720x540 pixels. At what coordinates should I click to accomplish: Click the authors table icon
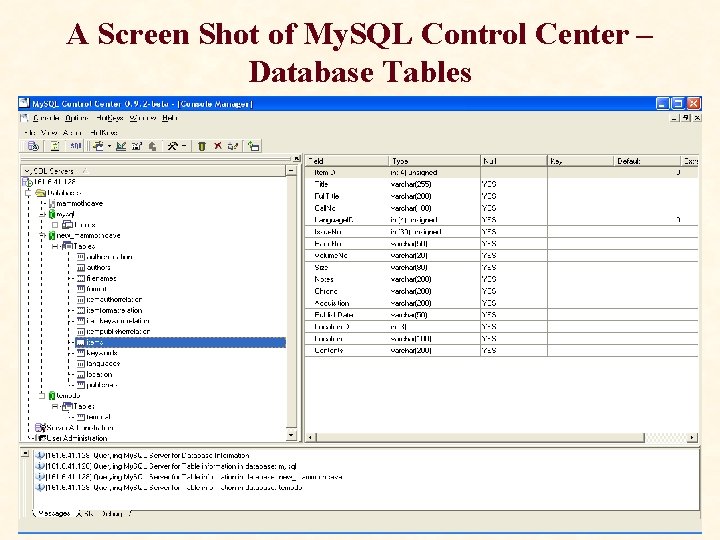tap(81, 267)
